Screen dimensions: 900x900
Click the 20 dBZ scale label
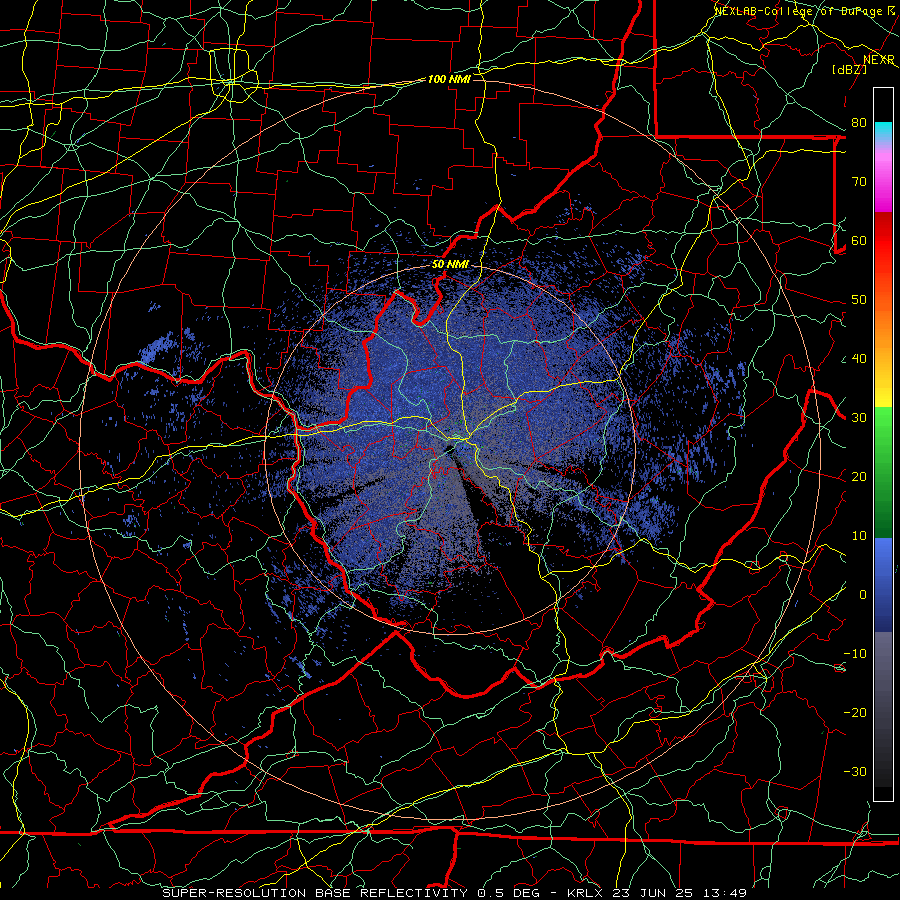pyautogui.click(x=859, y=476)
